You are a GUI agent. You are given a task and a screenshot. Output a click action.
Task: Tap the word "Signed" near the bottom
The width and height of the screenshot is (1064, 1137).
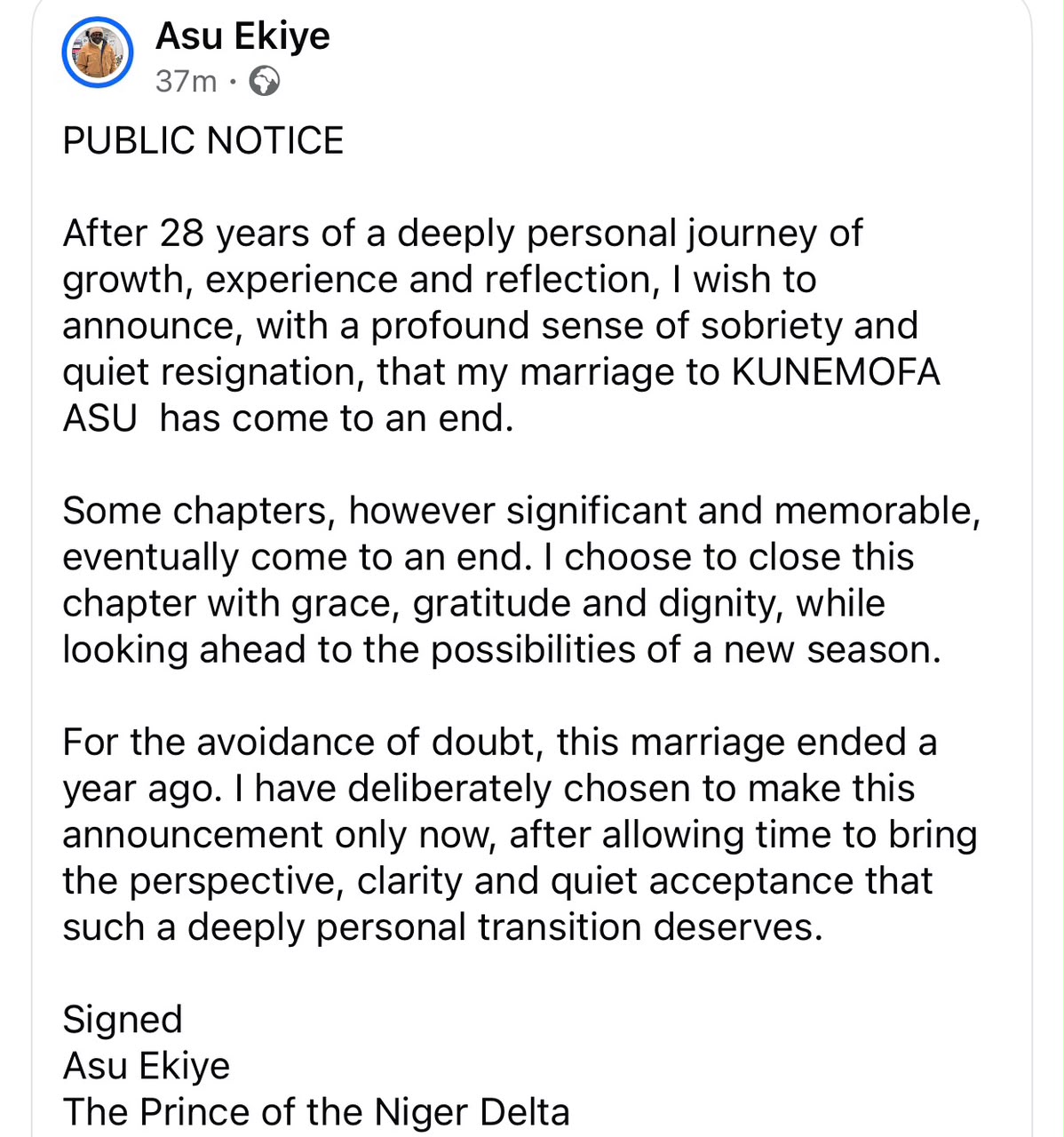(x=123, y=1020)
